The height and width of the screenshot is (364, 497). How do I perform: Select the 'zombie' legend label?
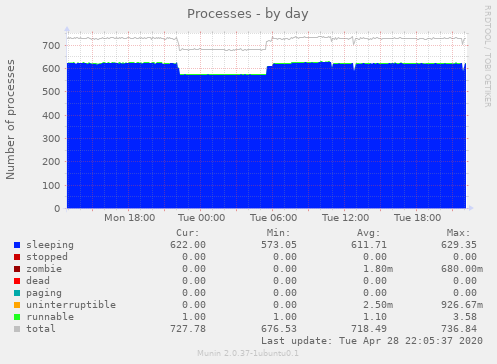click(44, 269)
